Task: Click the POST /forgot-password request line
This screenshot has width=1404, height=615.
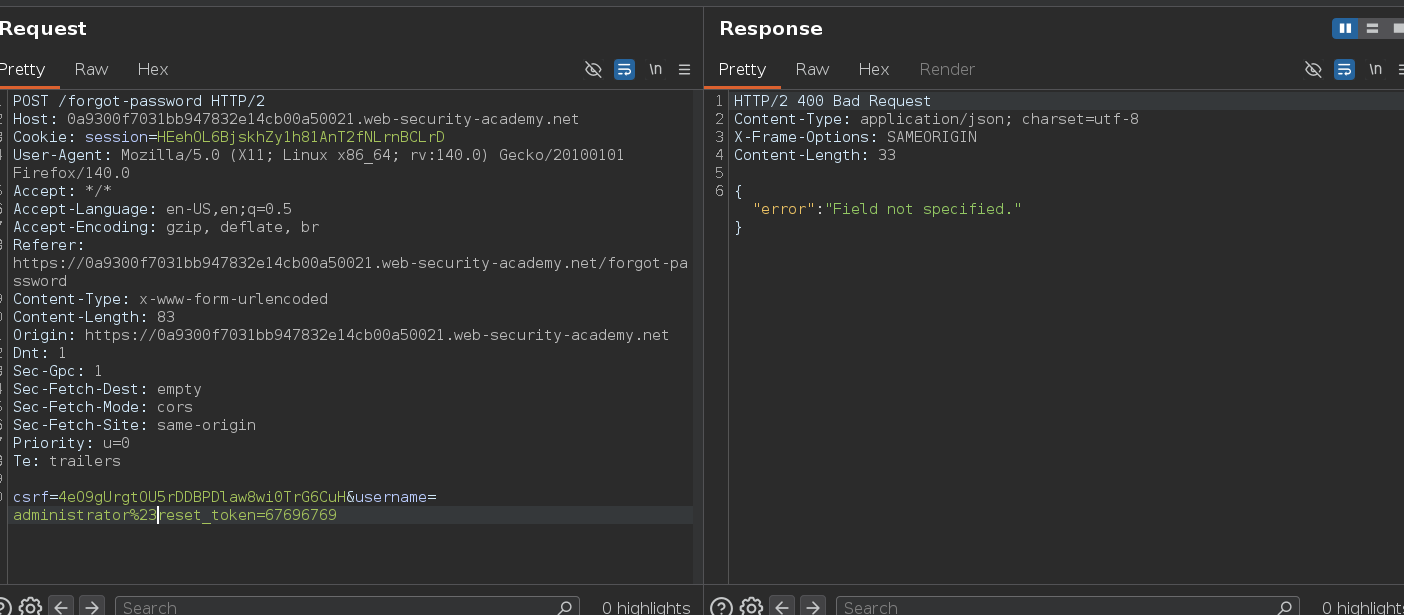Action: 139,101
